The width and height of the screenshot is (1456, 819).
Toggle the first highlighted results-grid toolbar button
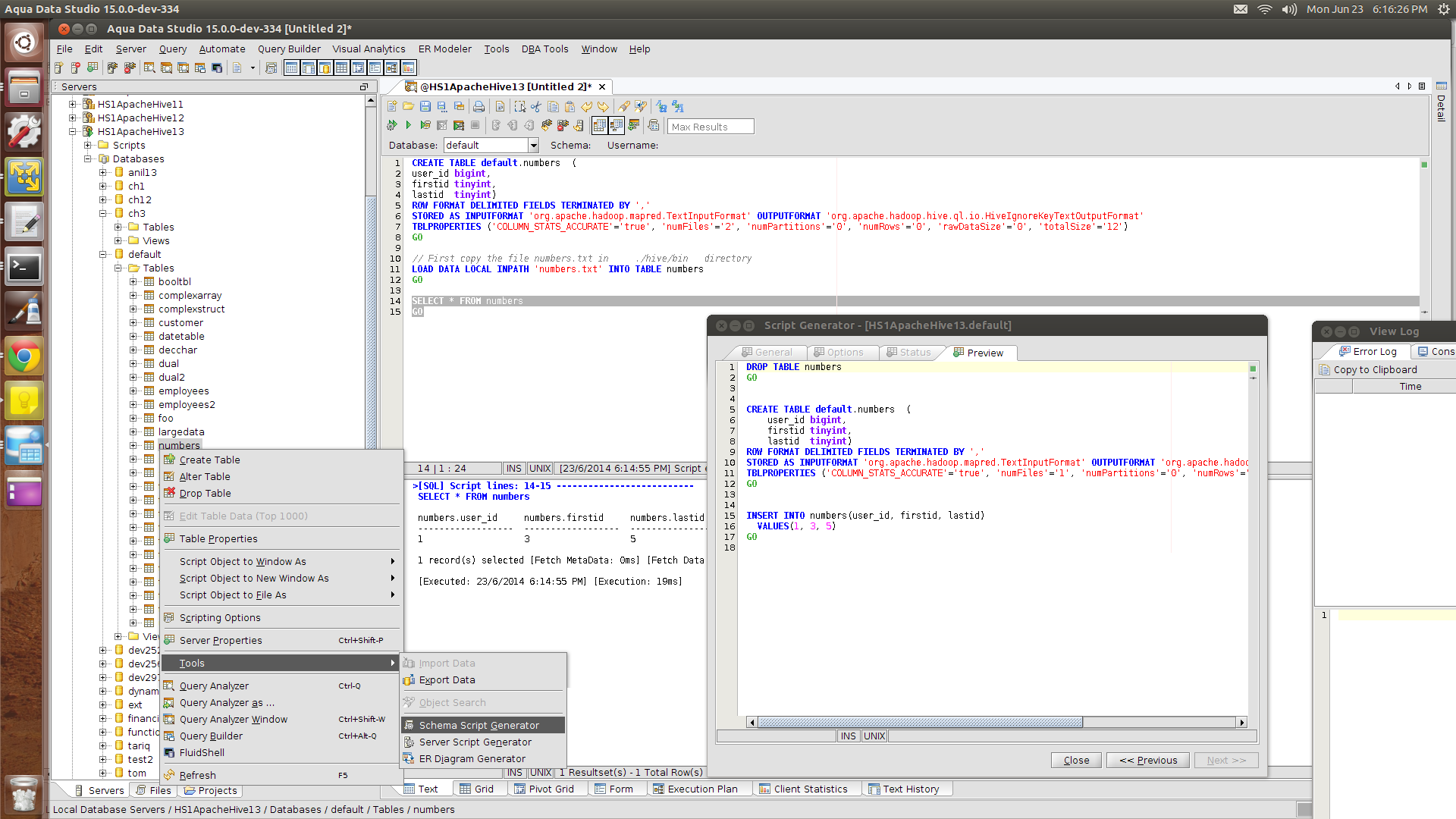(599, 125)
